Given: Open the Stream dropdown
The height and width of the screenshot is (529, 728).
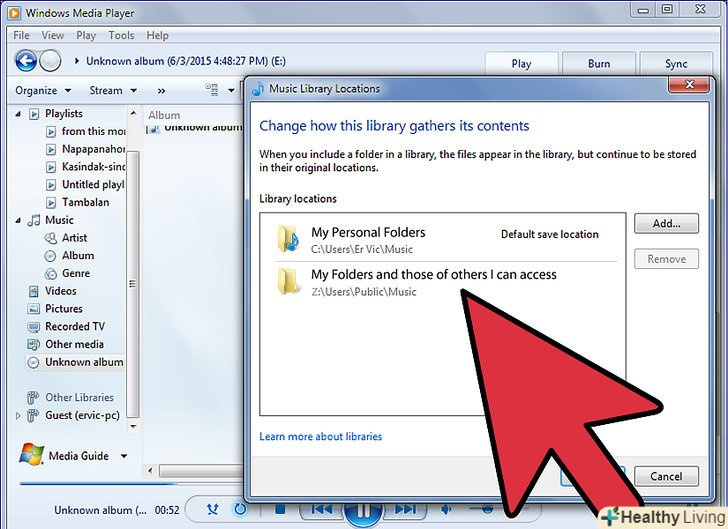Looking at the screenshot, I should pos(113,91).
